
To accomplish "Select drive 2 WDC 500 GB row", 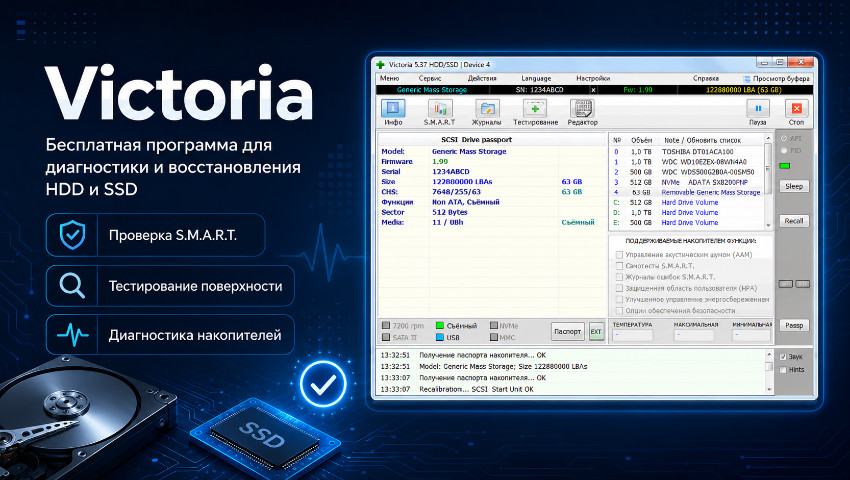I will pyautogui.click(x=687, y=172).
